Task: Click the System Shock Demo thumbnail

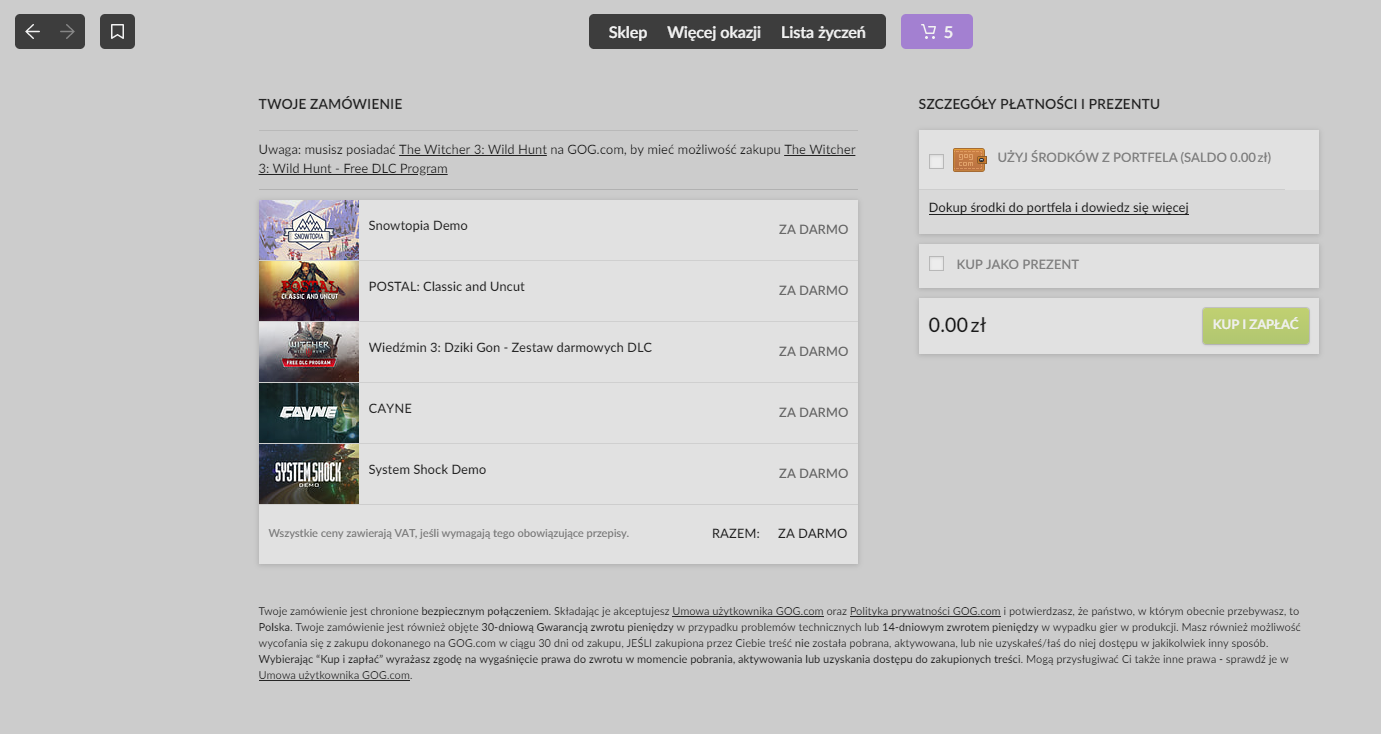Action: (x=309, y=474)
